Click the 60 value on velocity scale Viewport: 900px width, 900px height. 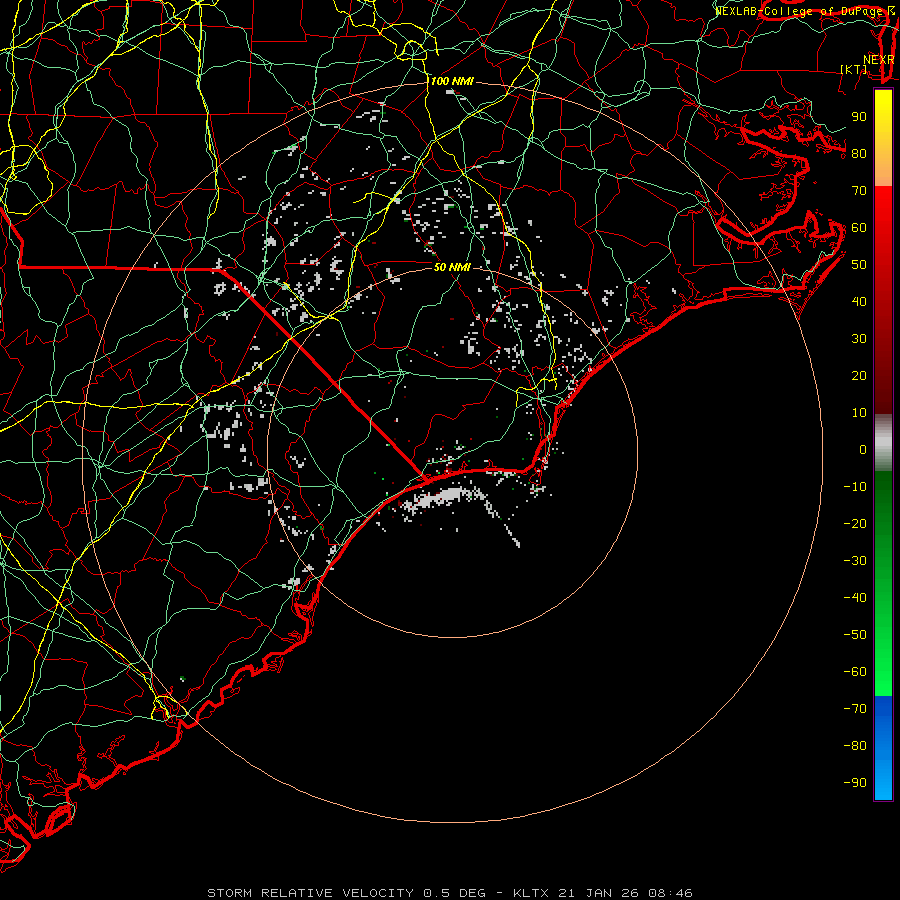tap(859, 228)
